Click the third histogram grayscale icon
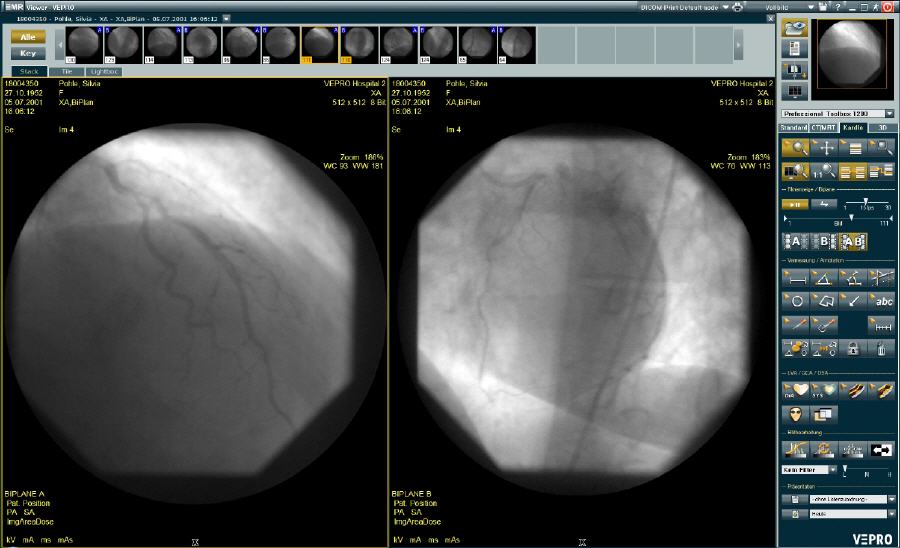This screenshot has width=900, height=548. click(x=853, y=449)
